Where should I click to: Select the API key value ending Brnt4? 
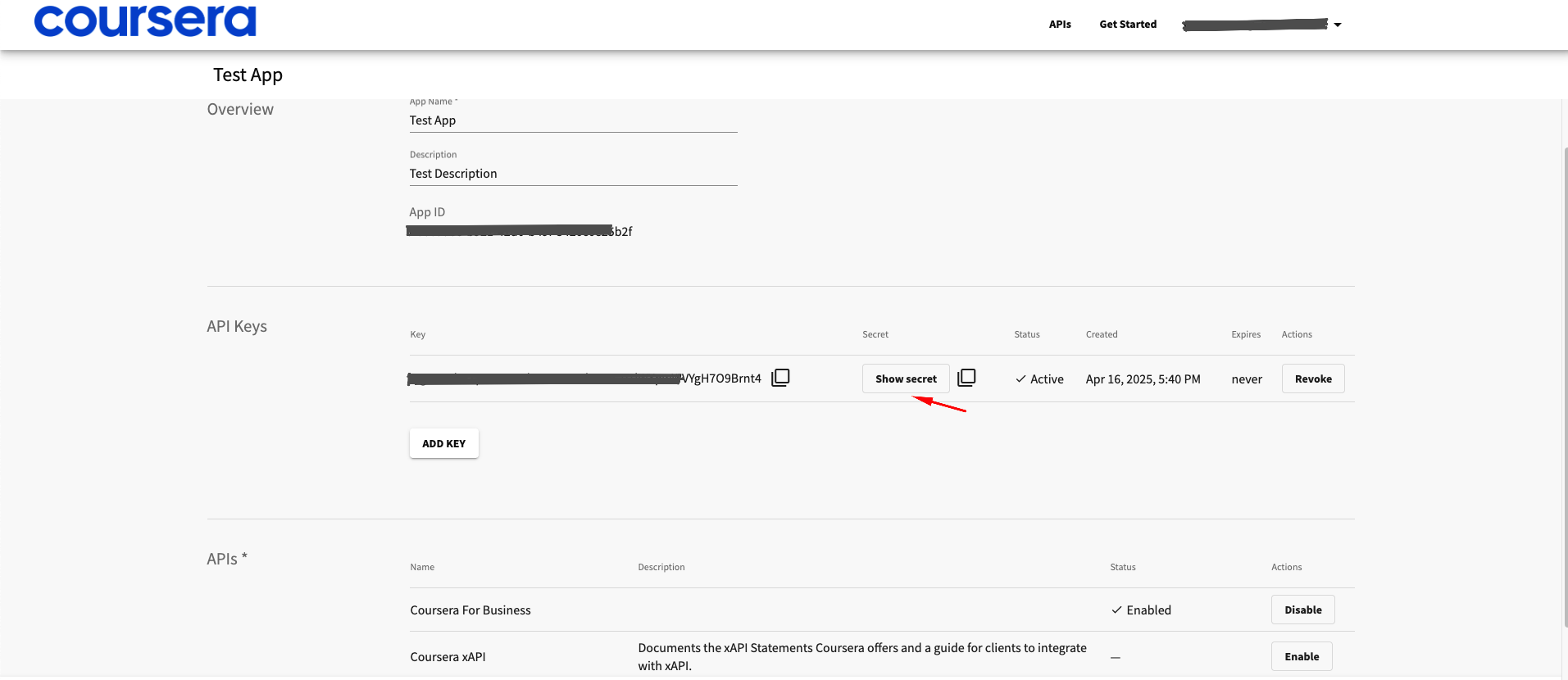(584, 379)
